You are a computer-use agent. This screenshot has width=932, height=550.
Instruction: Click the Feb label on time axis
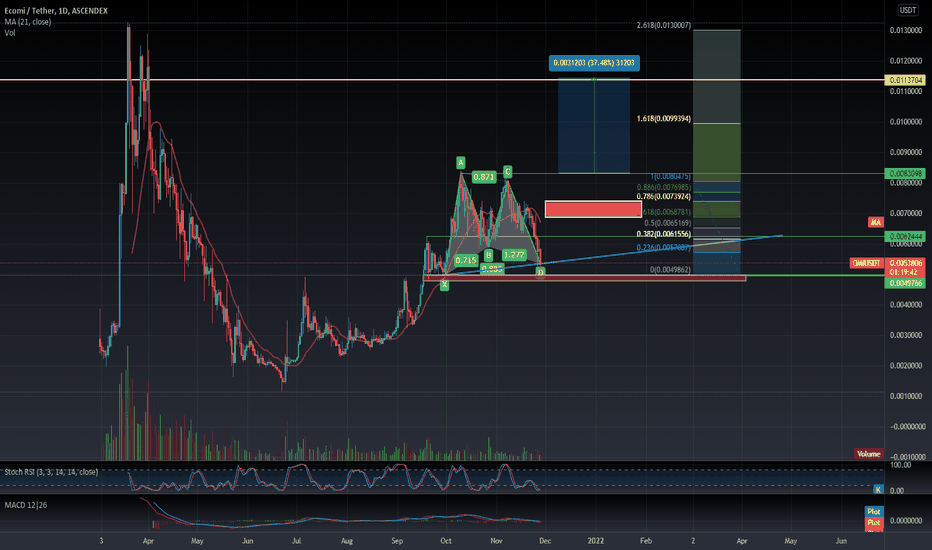click(x=646, y=540)
